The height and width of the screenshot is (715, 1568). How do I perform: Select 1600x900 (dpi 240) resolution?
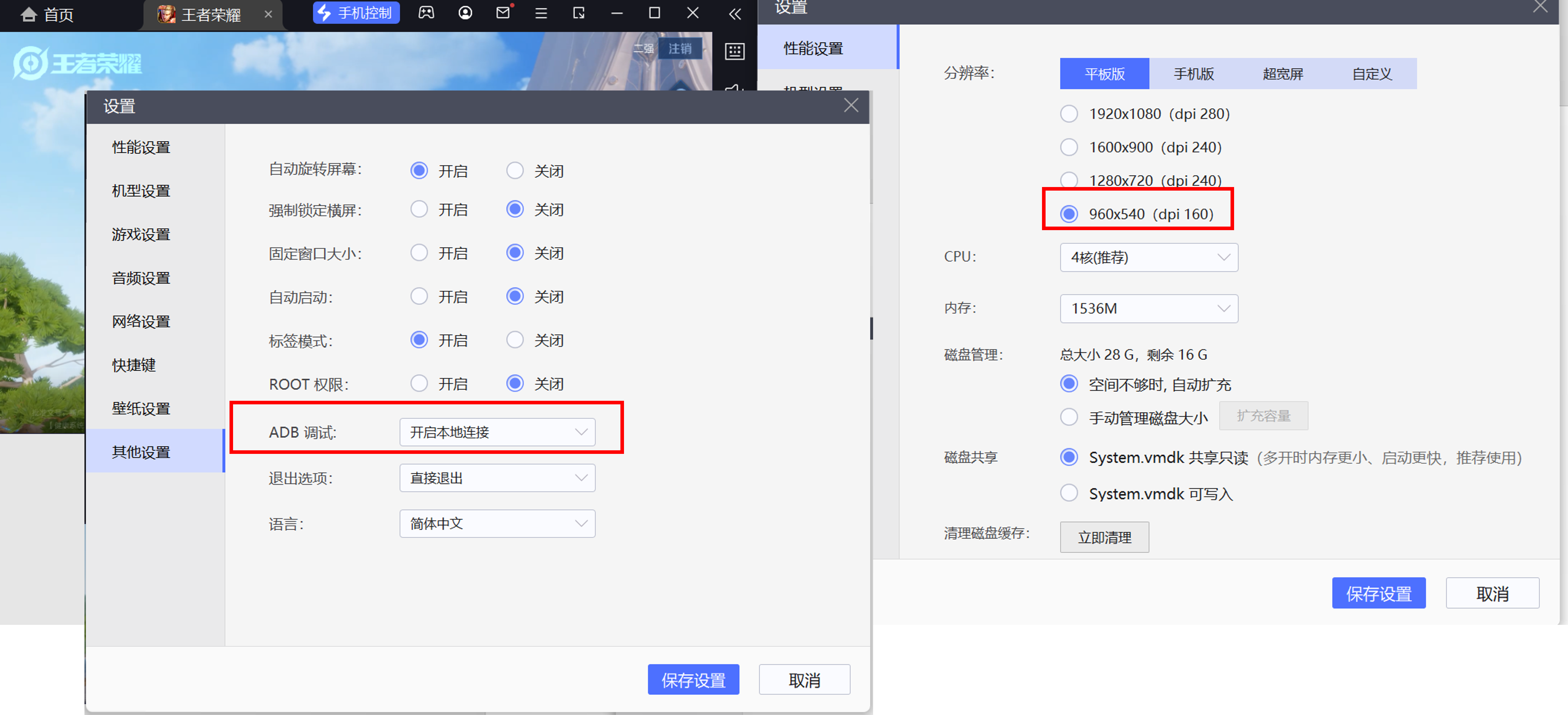point(1069,147)
